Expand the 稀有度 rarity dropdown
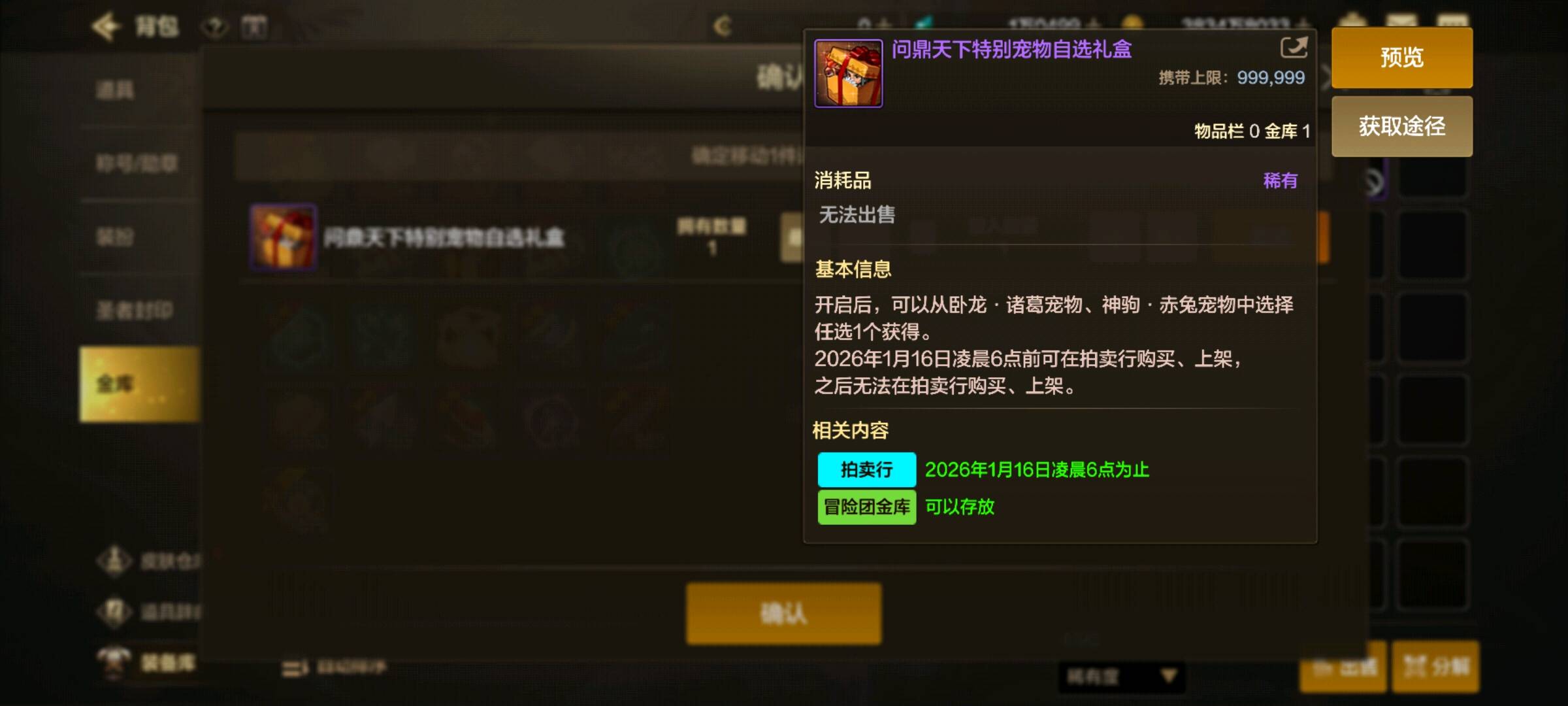This screenshot has width=1568, height=706. [1121, 677]
